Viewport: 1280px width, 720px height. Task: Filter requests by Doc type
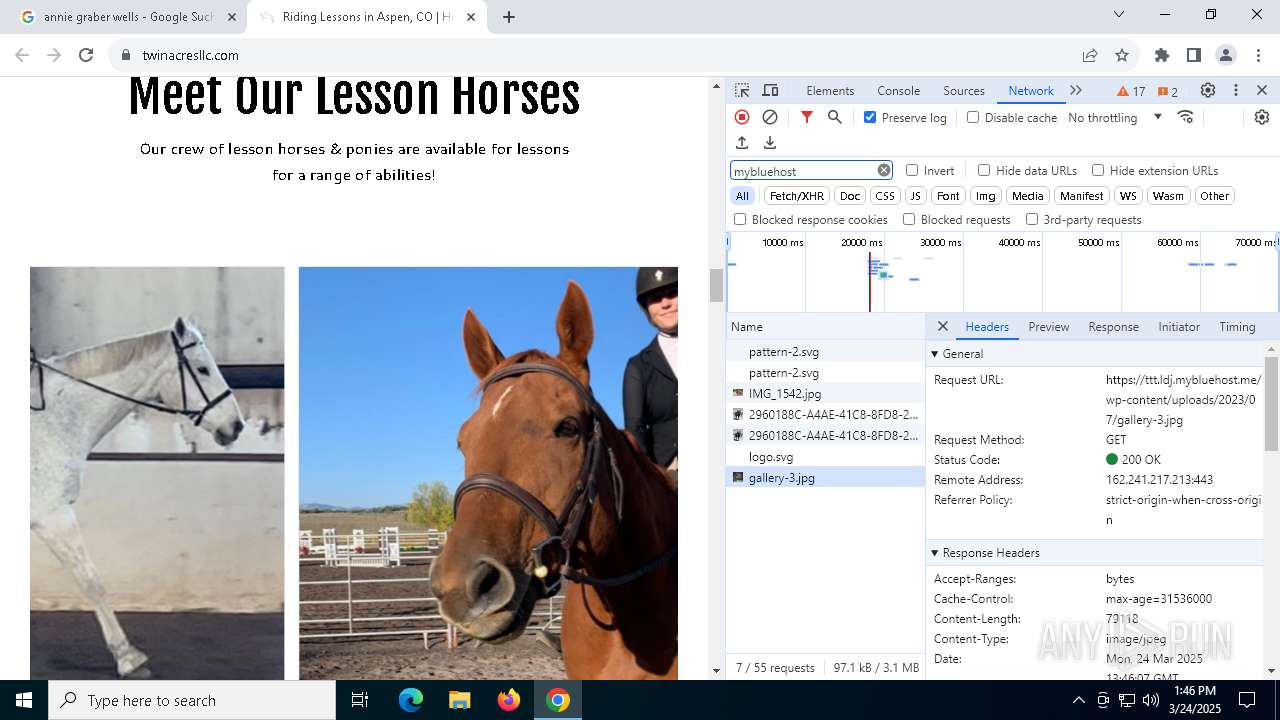pyautogui.click(x=850, y=196)
